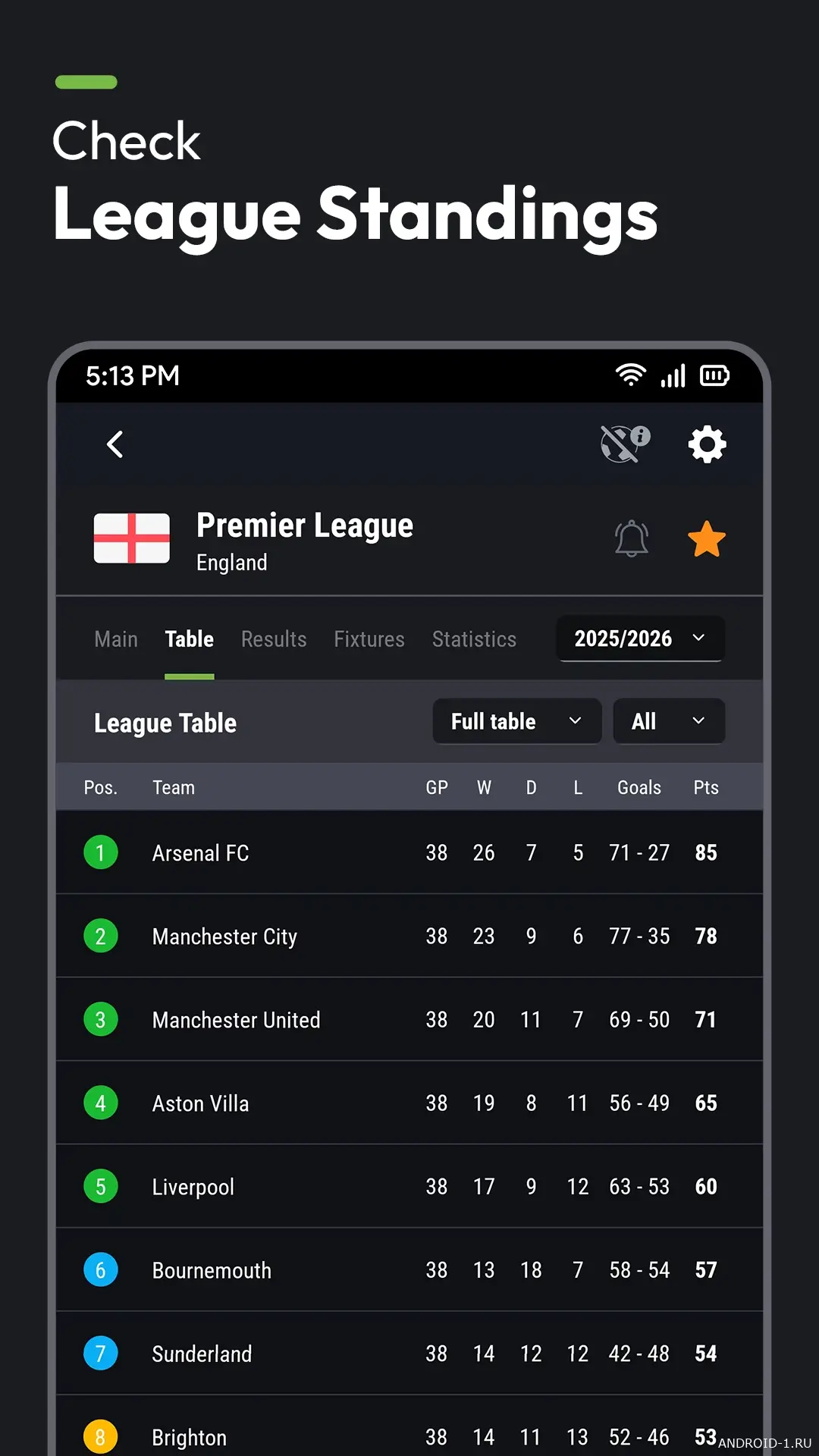Open the Statistics tab
Screen dimensions: 819x1456
(474, 639)
